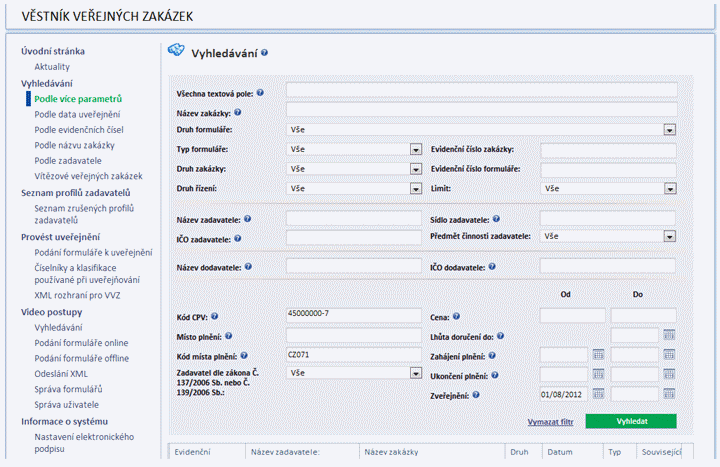The width and height of the screenshot is (720, 467).
Task: Select Podle více parametrů search
Action: click(x=78, y=99)
